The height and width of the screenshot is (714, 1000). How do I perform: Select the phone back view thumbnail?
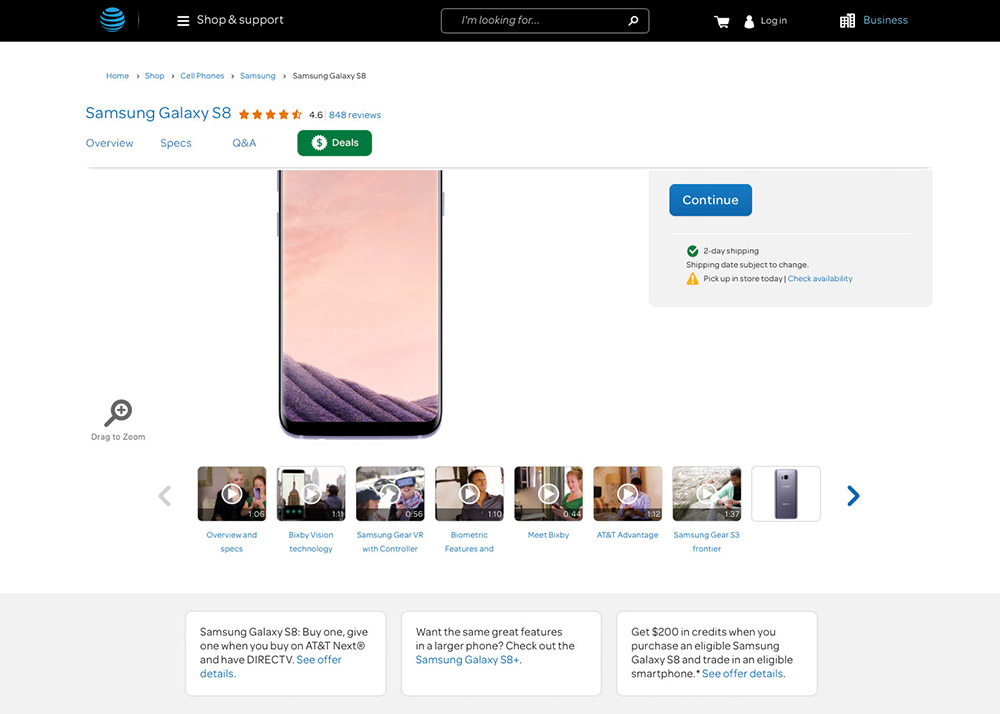click(786, 493)
